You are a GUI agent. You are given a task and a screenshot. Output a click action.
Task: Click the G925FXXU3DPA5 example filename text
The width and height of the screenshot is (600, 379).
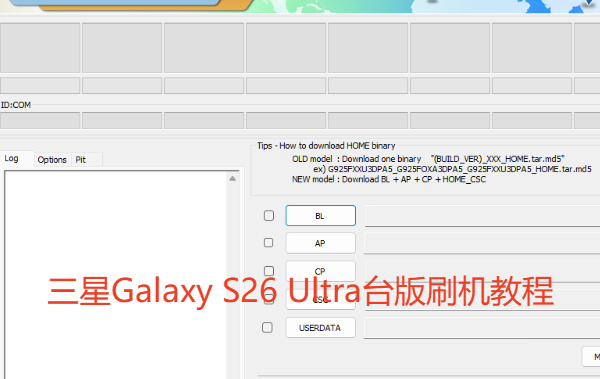[460, 169]
